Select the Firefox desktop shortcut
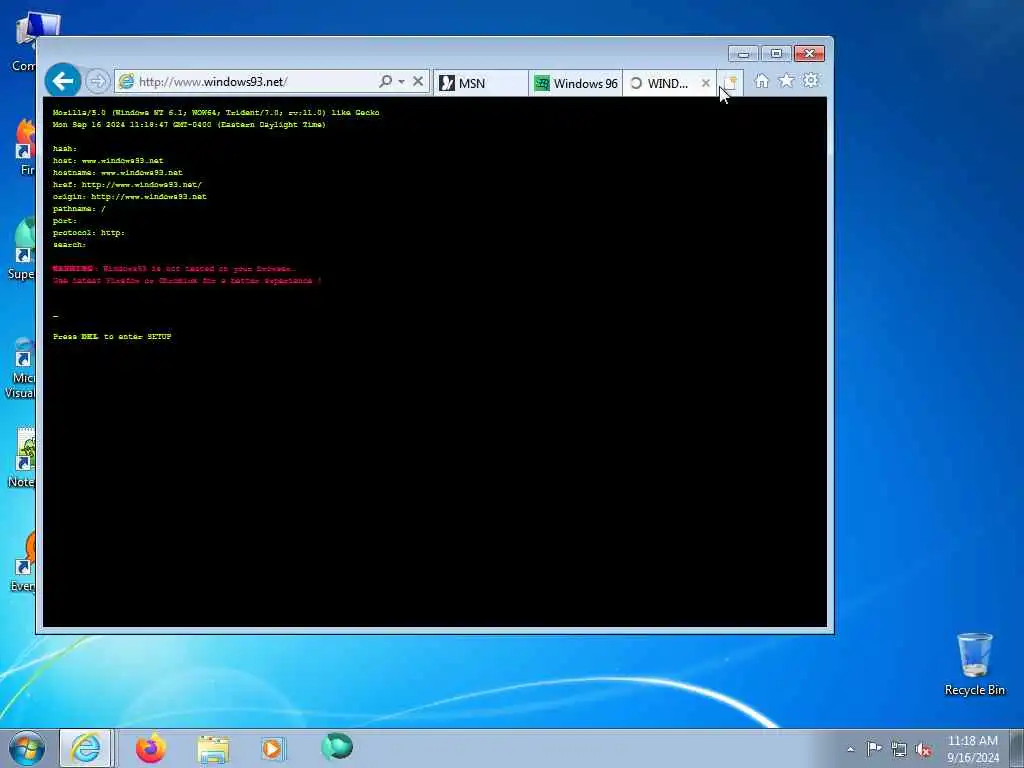 (x=25, y=147)
